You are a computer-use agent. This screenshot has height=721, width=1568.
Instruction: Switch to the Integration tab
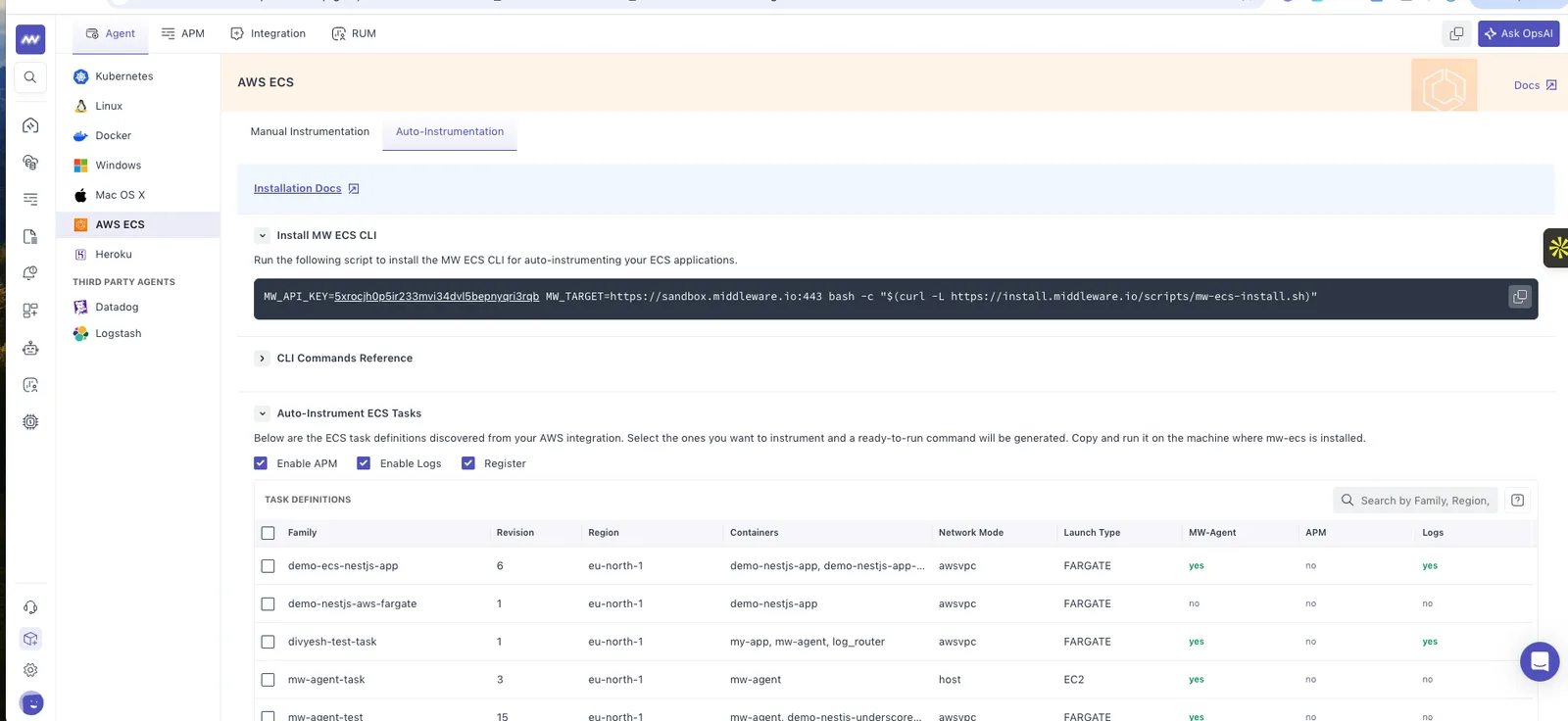(x=268, y=34)
